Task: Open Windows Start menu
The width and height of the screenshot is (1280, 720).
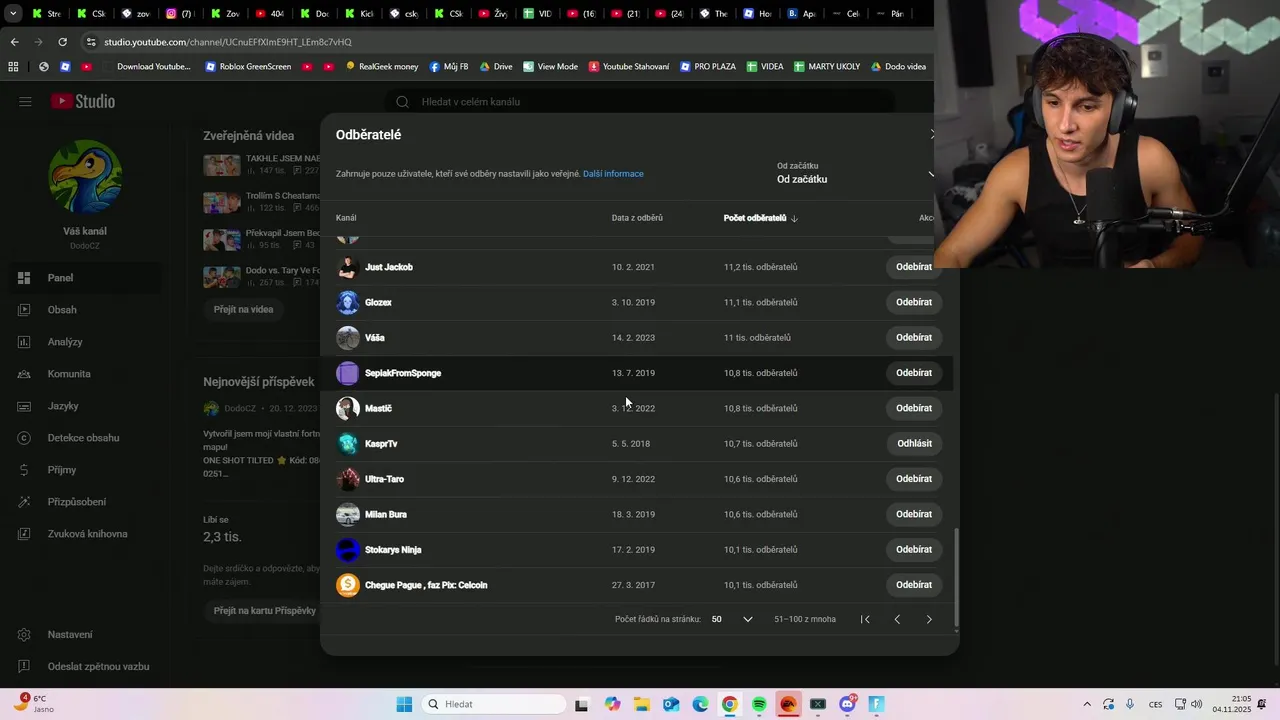Action: (x=404, y=704)
